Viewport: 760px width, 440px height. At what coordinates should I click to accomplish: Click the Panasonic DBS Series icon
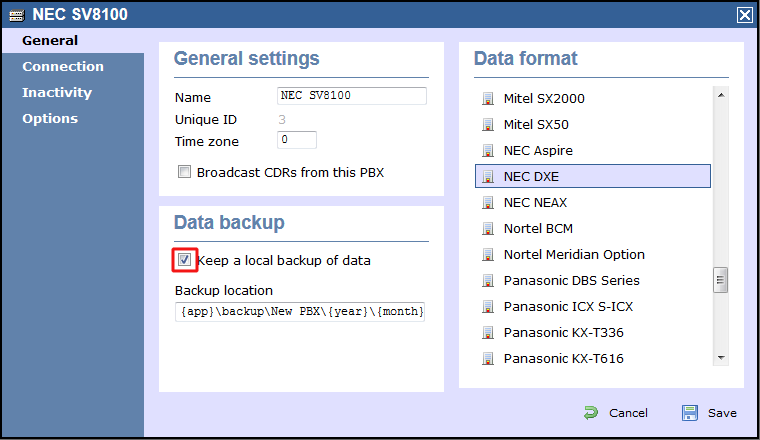click(x=488, y=281)
